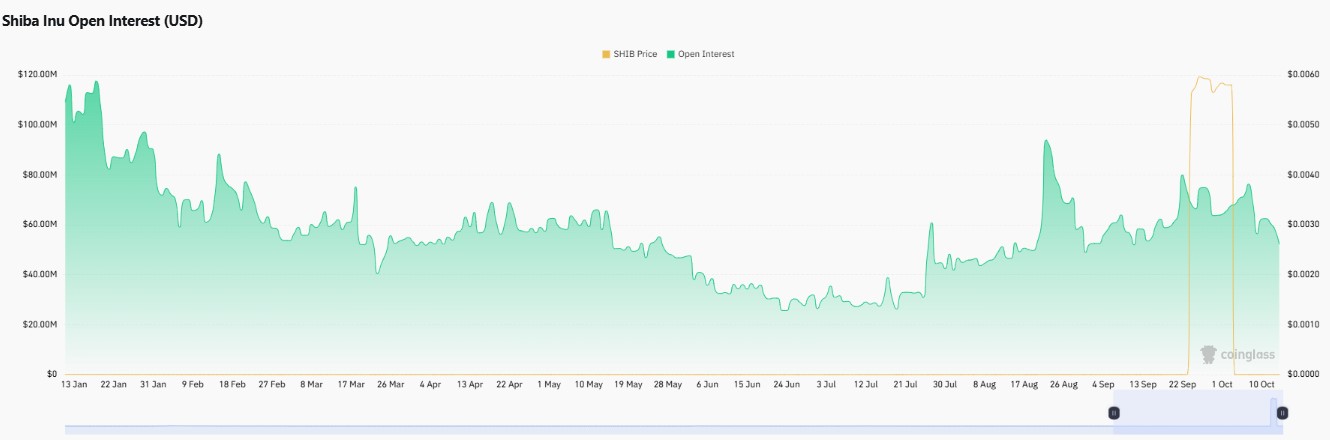Click the $0.0040 right axis label
This screenshot has height=440, width=1330.
tap(1303, 174)
